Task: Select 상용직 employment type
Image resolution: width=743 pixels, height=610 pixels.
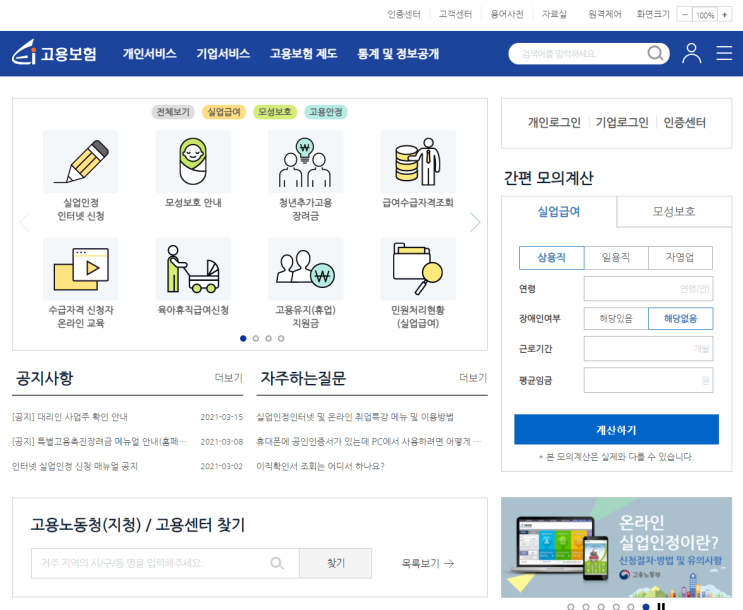Action: (x=552, y=258)
